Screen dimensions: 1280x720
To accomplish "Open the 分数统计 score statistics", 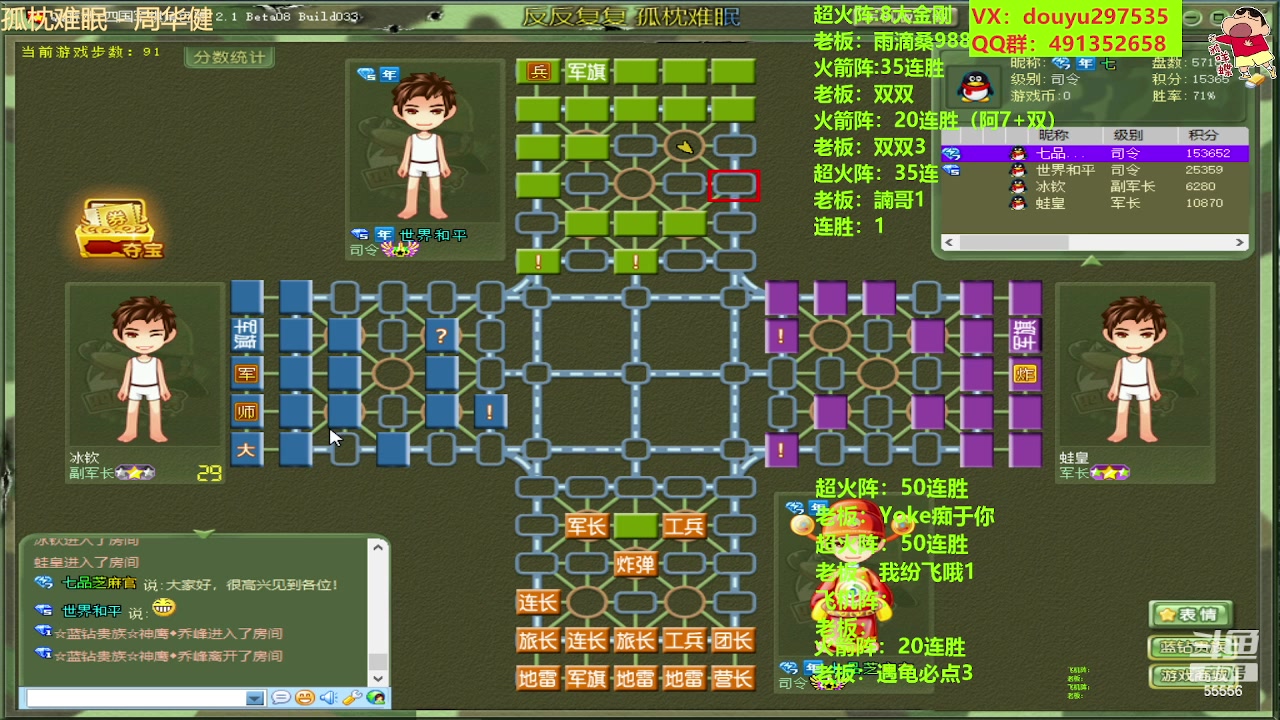I will coord(230,57).
